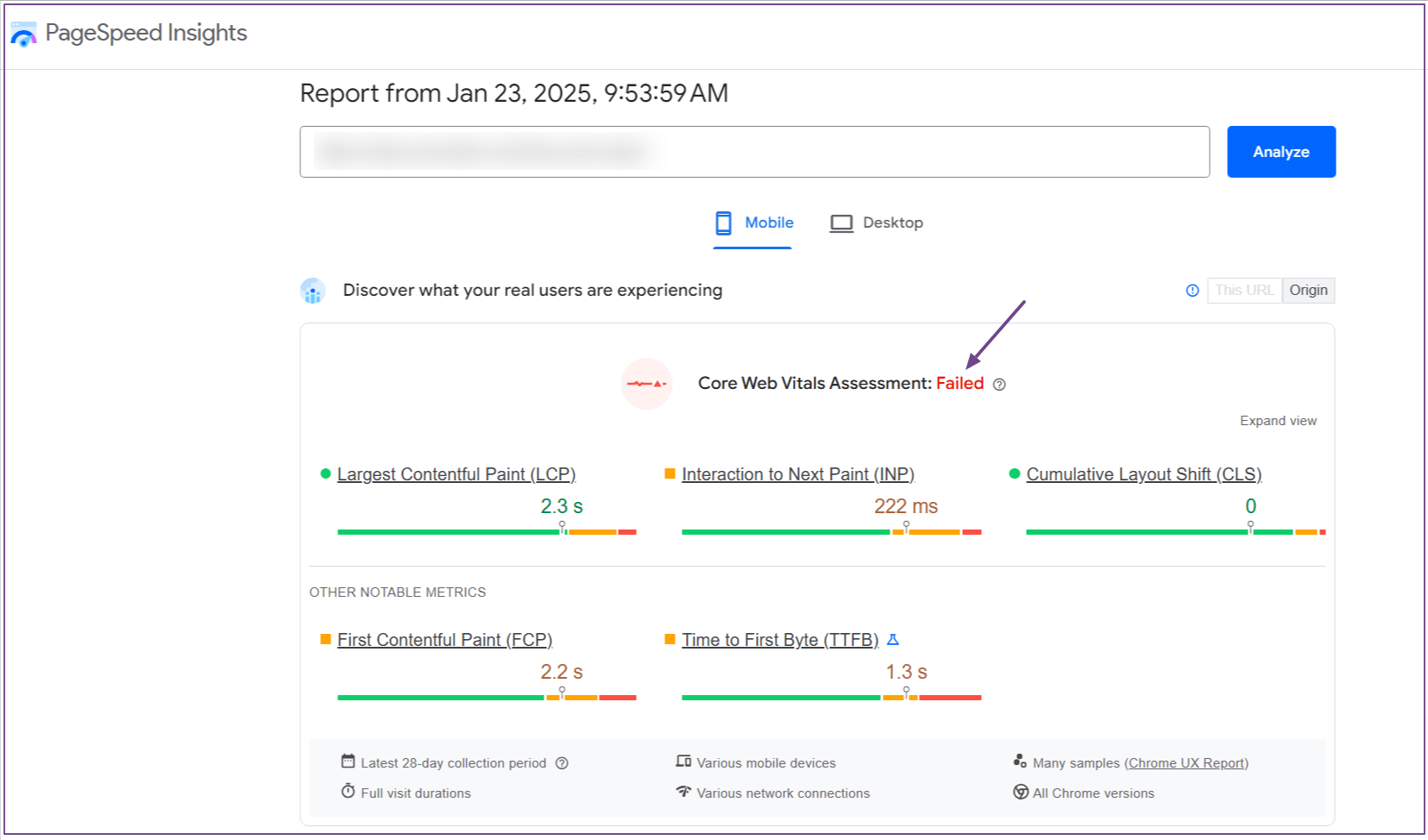Open the Interaction to Next Paint (INP) link

tap(797, 474)
